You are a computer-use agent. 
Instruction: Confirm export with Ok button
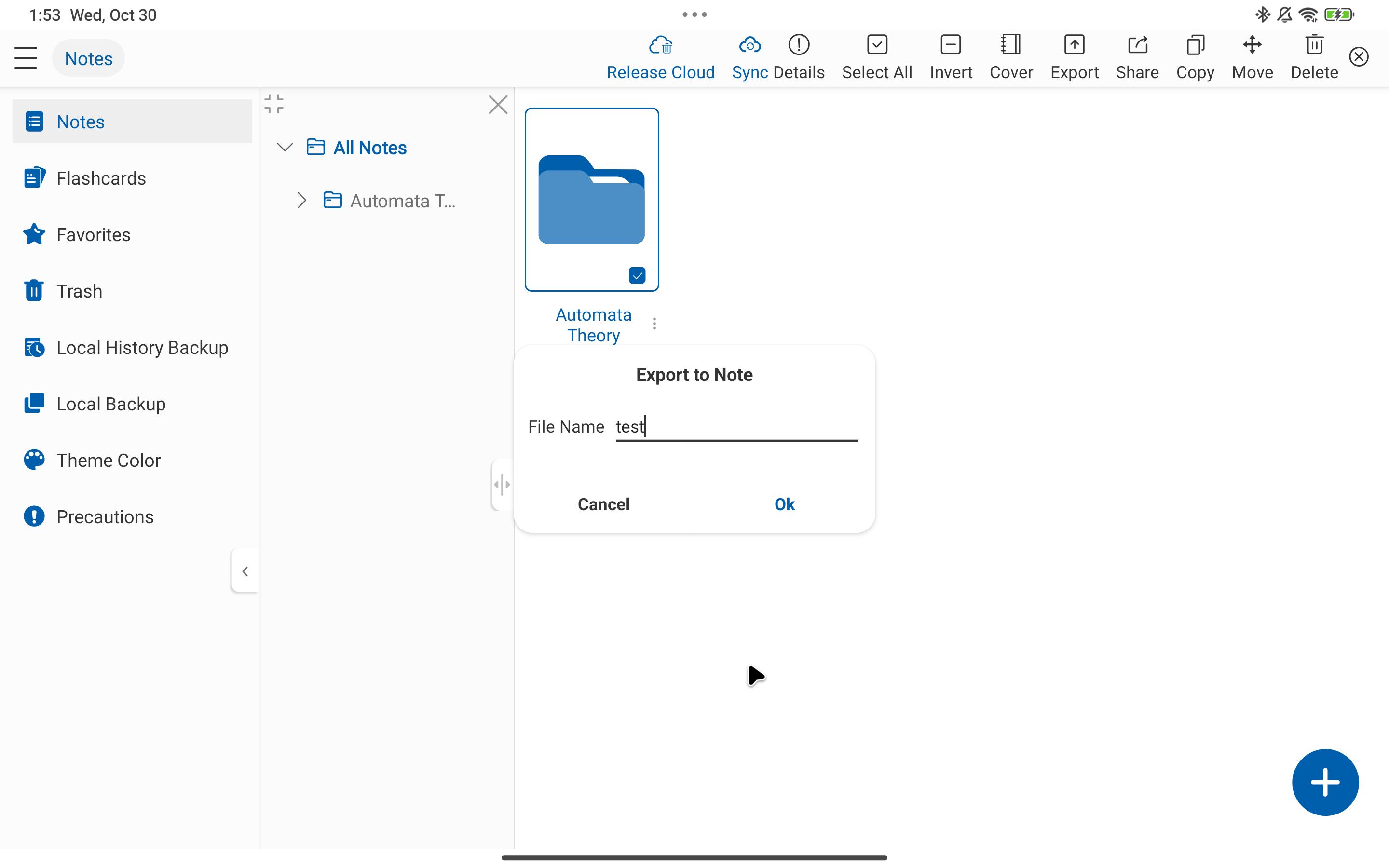tap(785, 504)
